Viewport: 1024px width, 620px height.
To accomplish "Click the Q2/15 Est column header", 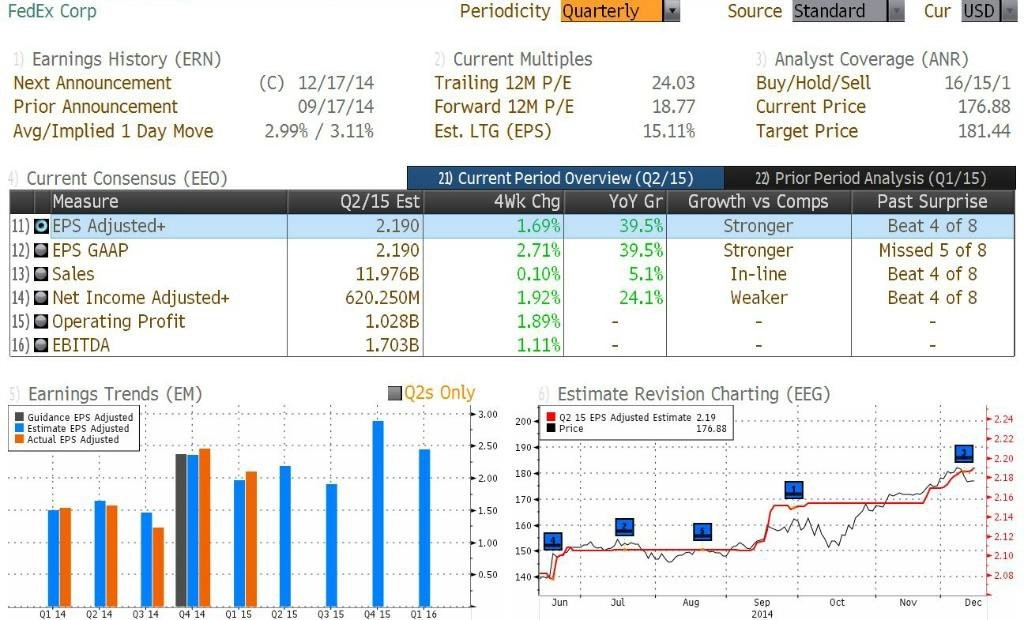I will (356, 202).
